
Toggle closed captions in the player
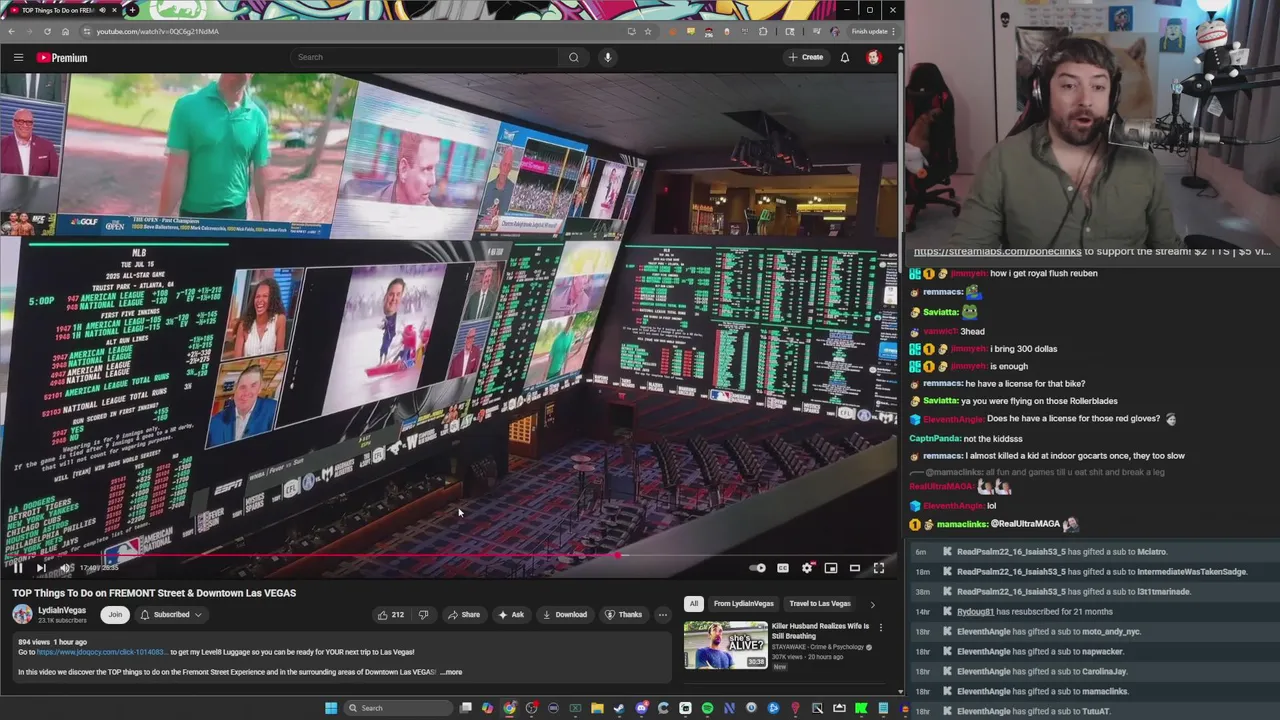[x=783, y=568]
